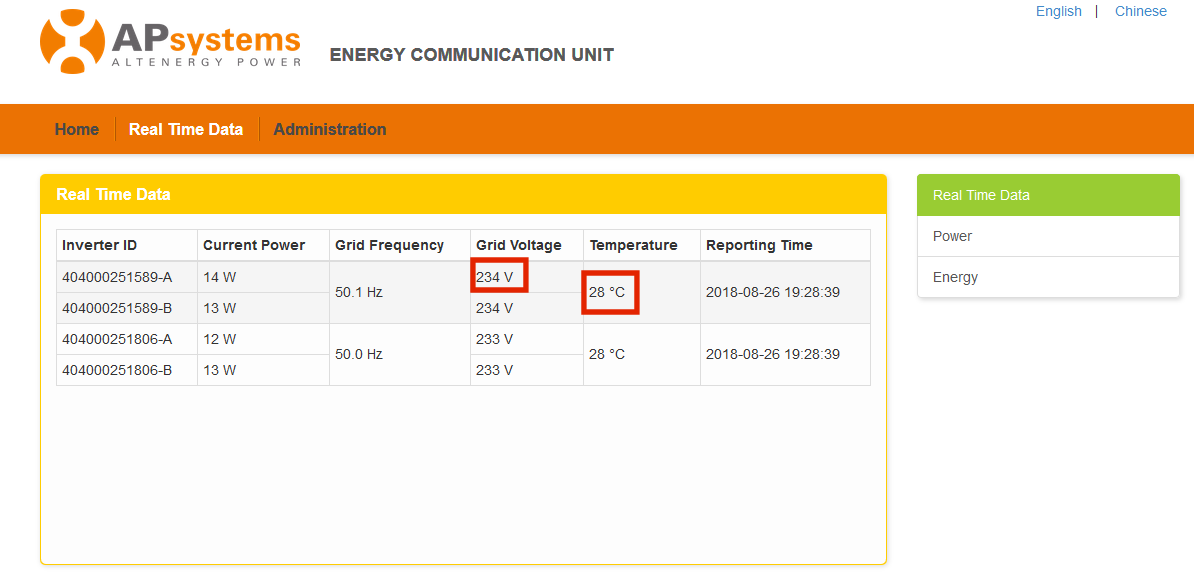Select the Real Time Data nav tab

186,129
